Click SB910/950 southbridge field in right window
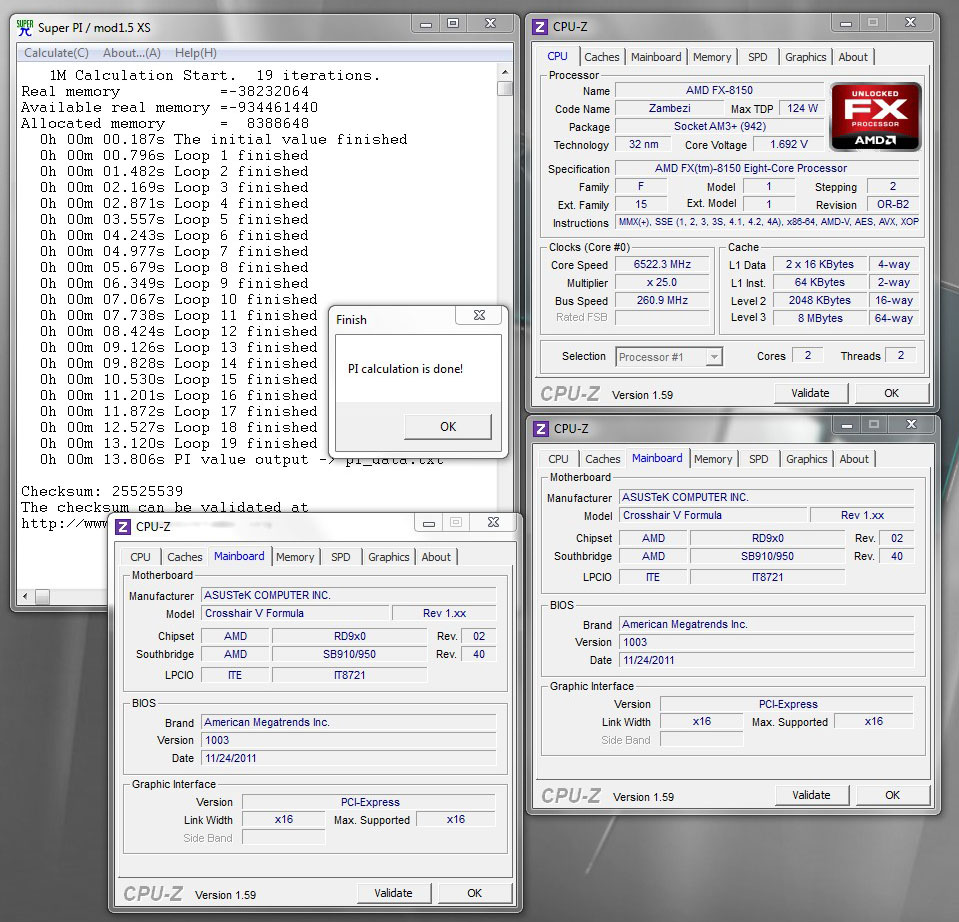Image resolution: width=959 pixels, height=922 pixels. tap(767, 556)
